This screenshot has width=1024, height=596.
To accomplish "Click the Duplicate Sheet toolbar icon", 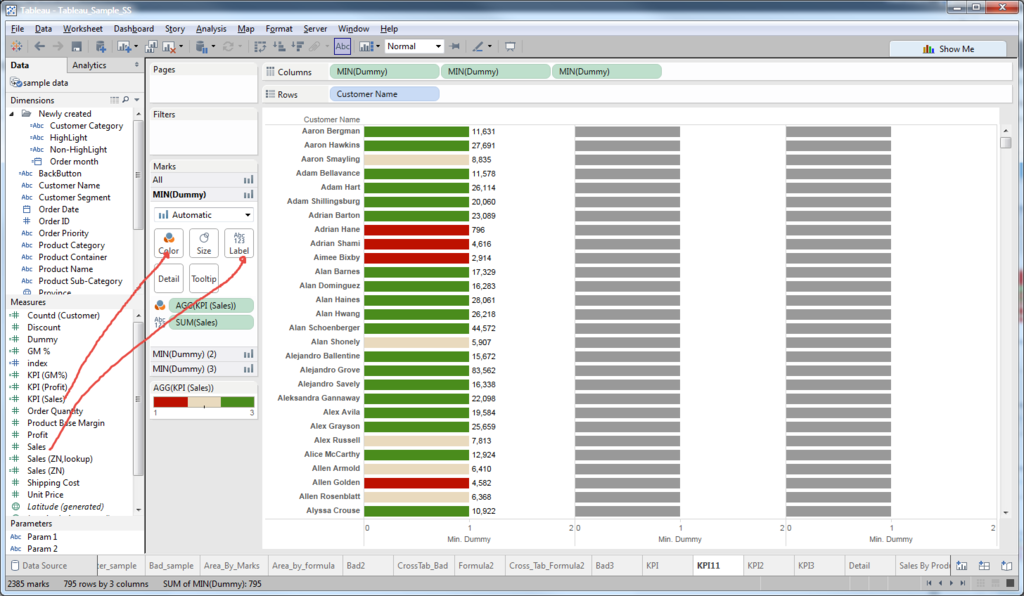I will coord(150,46).
